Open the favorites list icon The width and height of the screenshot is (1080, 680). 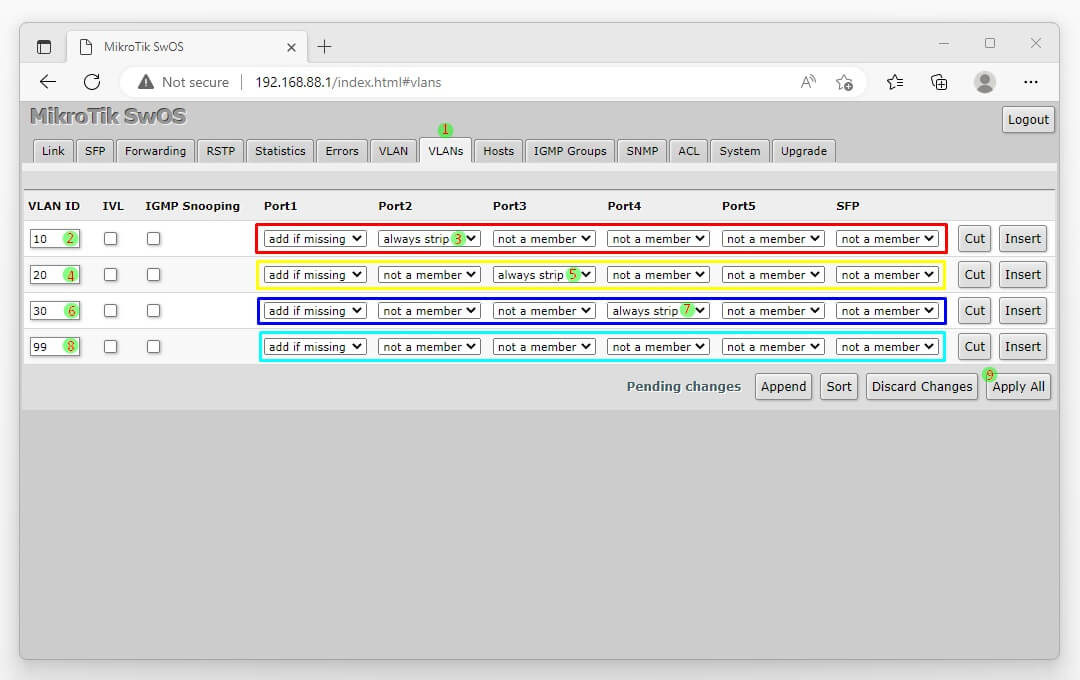point(895,82)
